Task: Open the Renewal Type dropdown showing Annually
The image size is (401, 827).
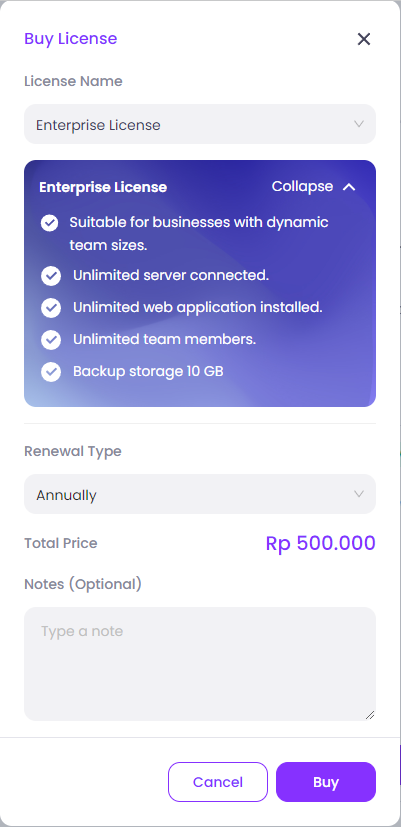Action: click(x=200, y=494)
